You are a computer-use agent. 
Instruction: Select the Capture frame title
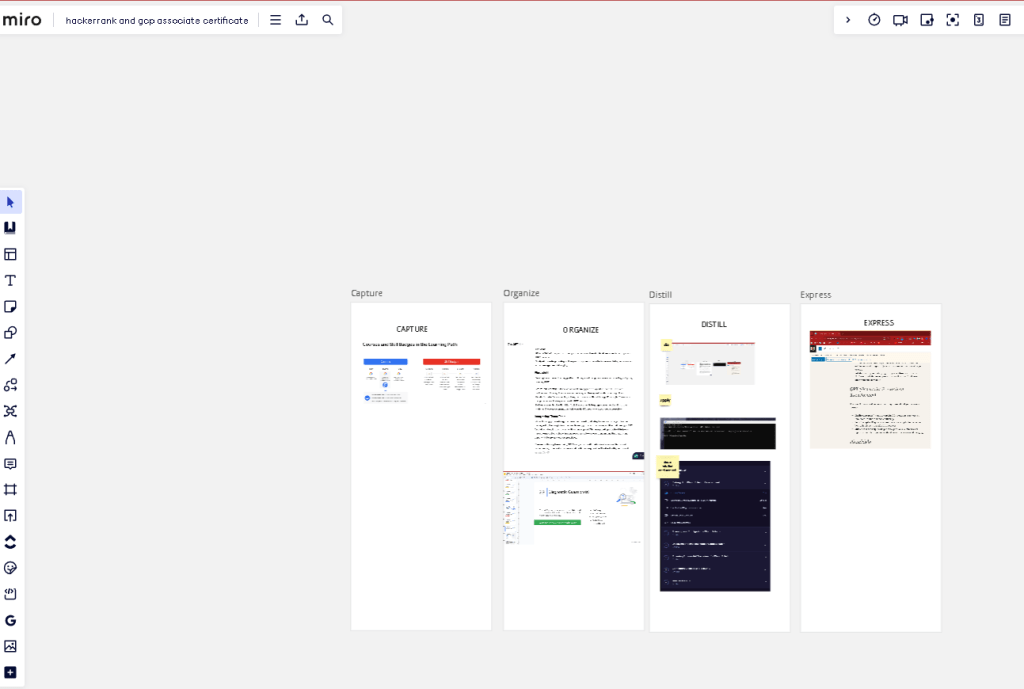point(367,293)
